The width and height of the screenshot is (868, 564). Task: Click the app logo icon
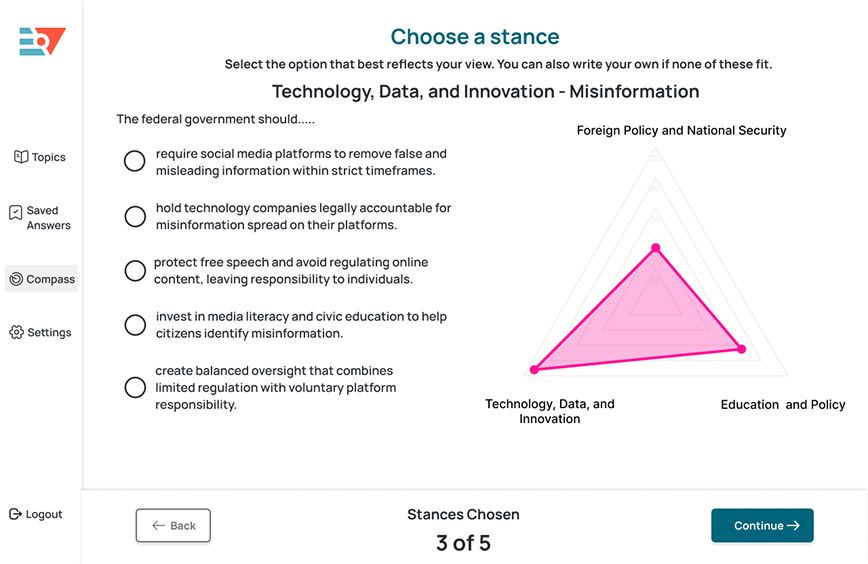tap(42, 41)
